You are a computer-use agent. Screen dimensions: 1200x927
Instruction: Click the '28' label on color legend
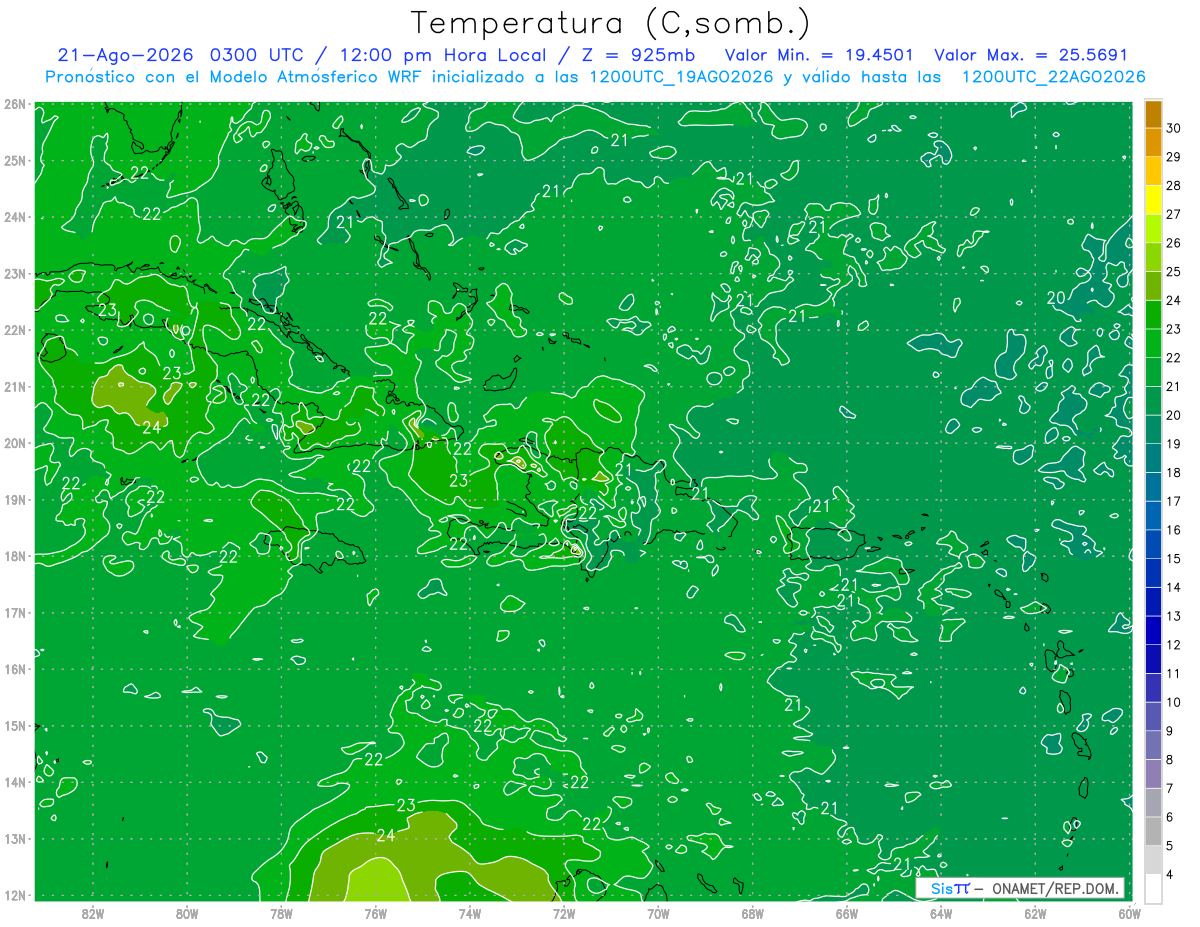pyautogui.click(x=1173, y=185)
